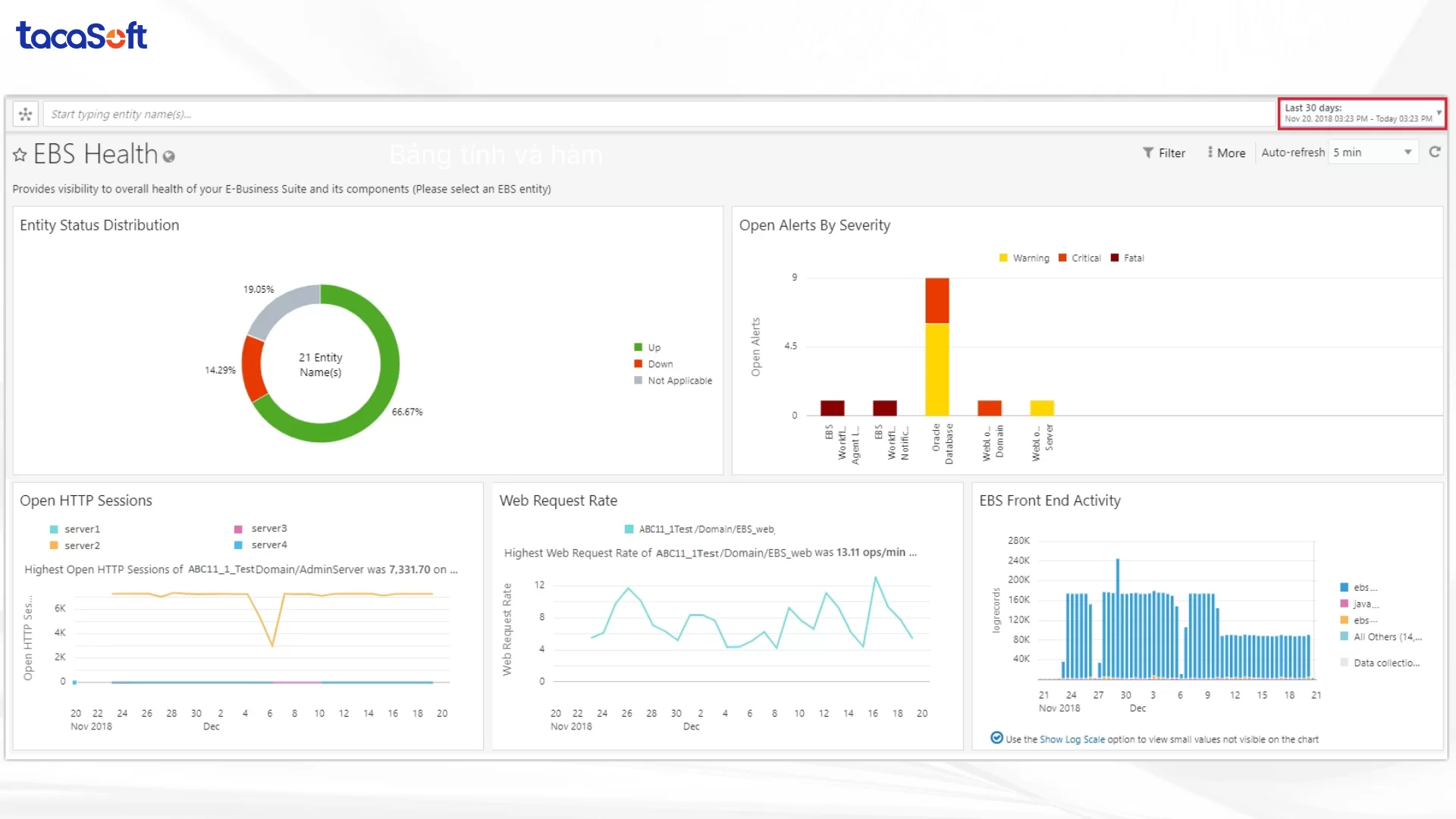Click the yellow Warning bar for Oracle Database
Image resolution: width=1456 pixels, height=819 pixels.
pos(937,369)
